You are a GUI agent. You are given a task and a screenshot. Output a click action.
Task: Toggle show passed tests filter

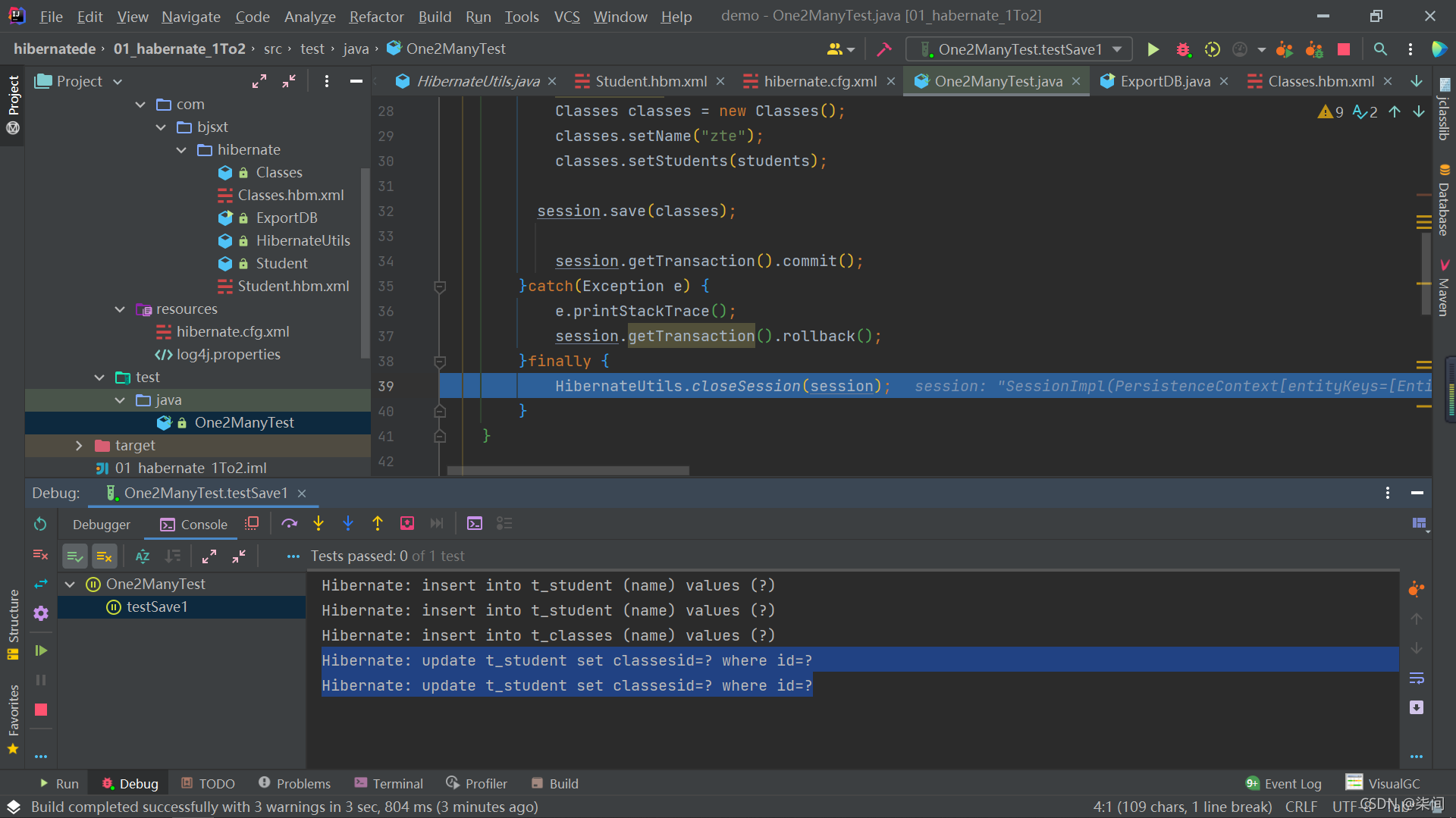coord(74,556)
